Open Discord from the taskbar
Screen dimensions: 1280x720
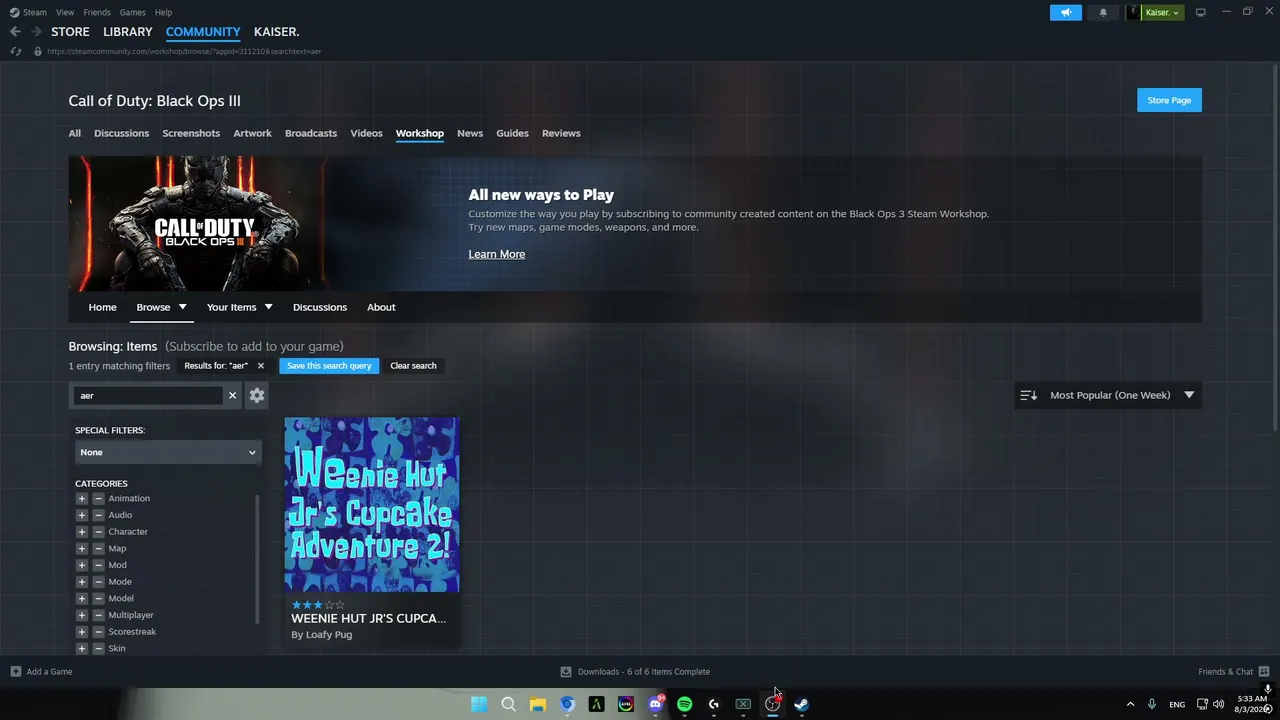(655, 704)
